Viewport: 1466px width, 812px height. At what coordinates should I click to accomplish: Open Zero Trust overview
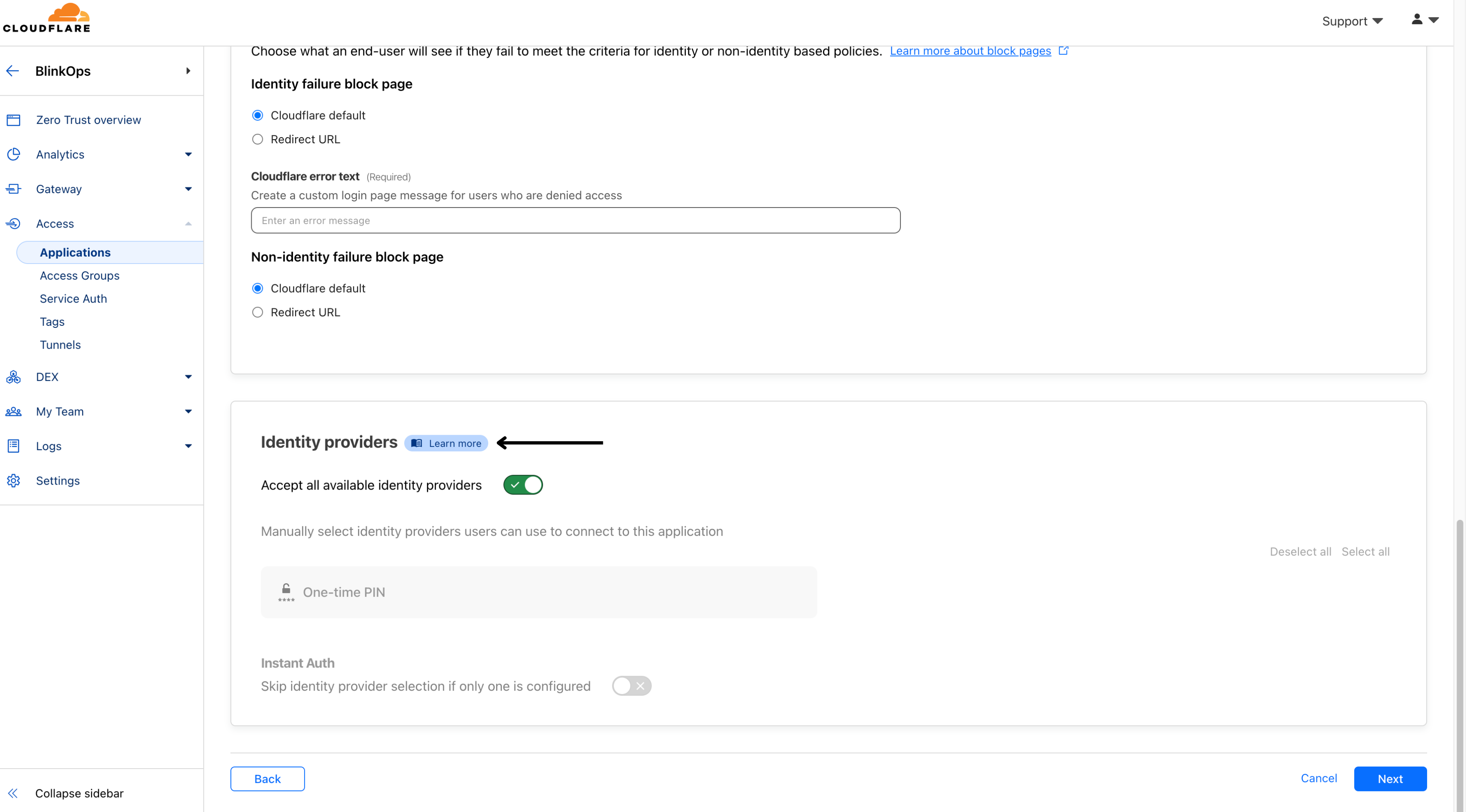(88, 120)
